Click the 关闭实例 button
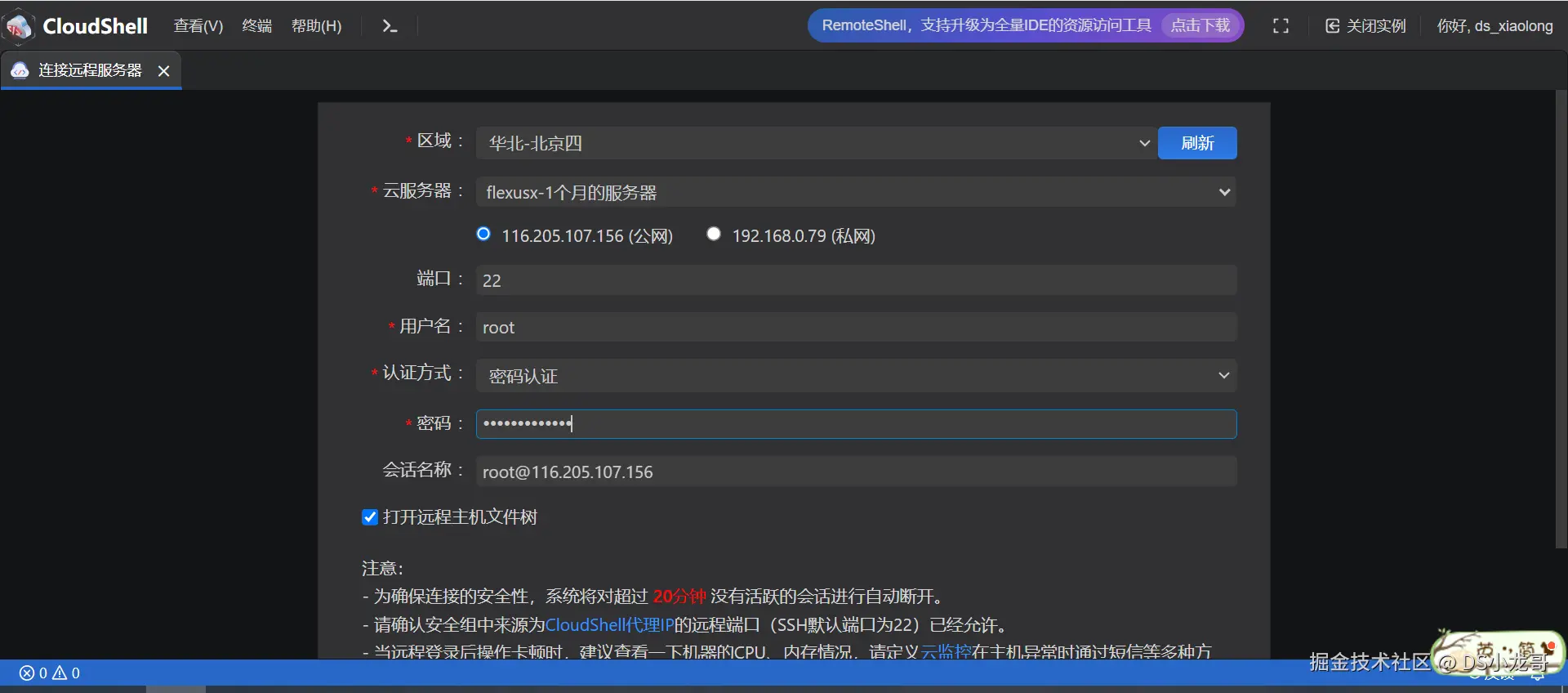This screenshot has width=1568, height=693. coord(1365,26)
